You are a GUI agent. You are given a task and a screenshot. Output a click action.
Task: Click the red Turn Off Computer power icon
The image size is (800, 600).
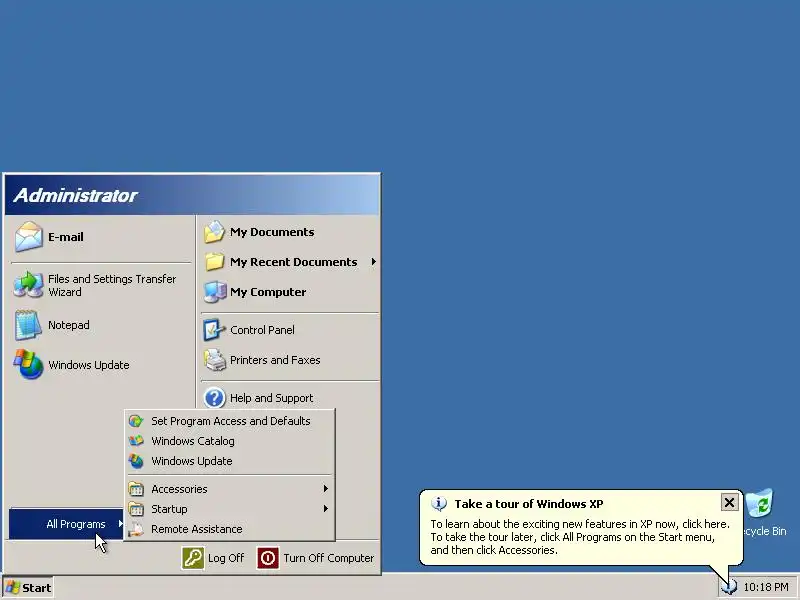[268, 558]
